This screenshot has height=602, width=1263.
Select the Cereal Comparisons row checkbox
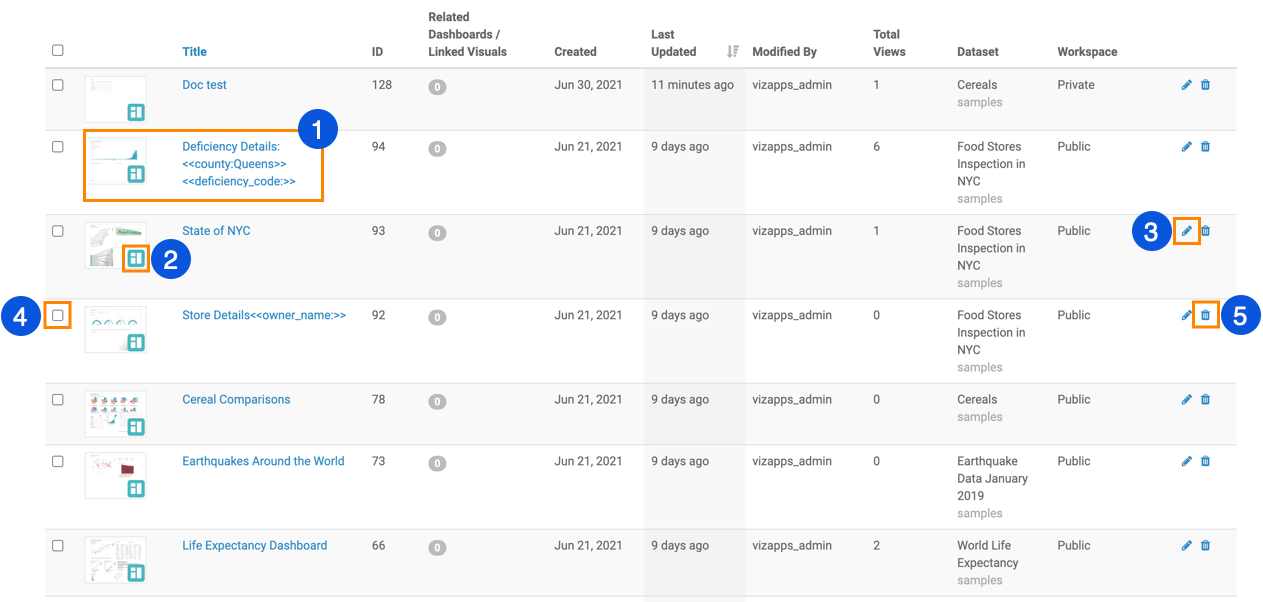click(58, 400)
